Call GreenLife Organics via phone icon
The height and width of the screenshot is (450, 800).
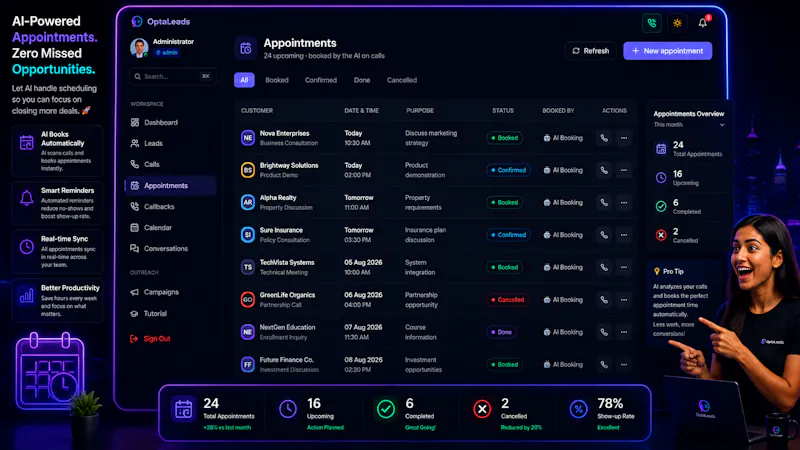click(604, 299)
